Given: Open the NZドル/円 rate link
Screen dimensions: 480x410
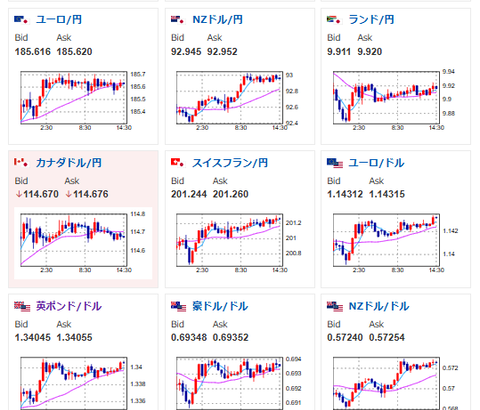Looking at the screenshot, I should pyautogui.click(x=217, y=20).
